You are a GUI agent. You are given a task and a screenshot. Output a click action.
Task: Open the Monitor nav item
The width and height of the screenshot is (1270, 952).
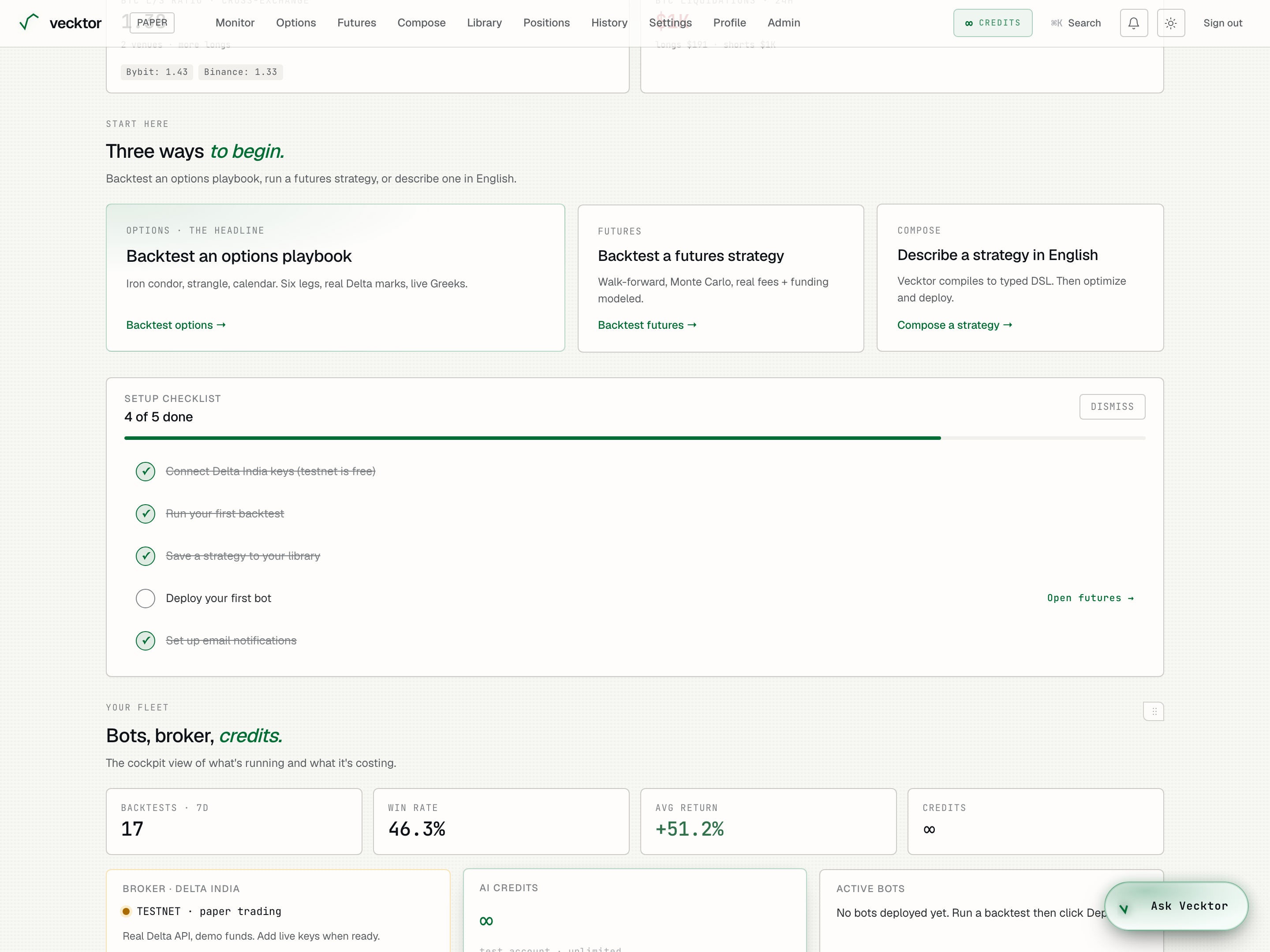235,23
